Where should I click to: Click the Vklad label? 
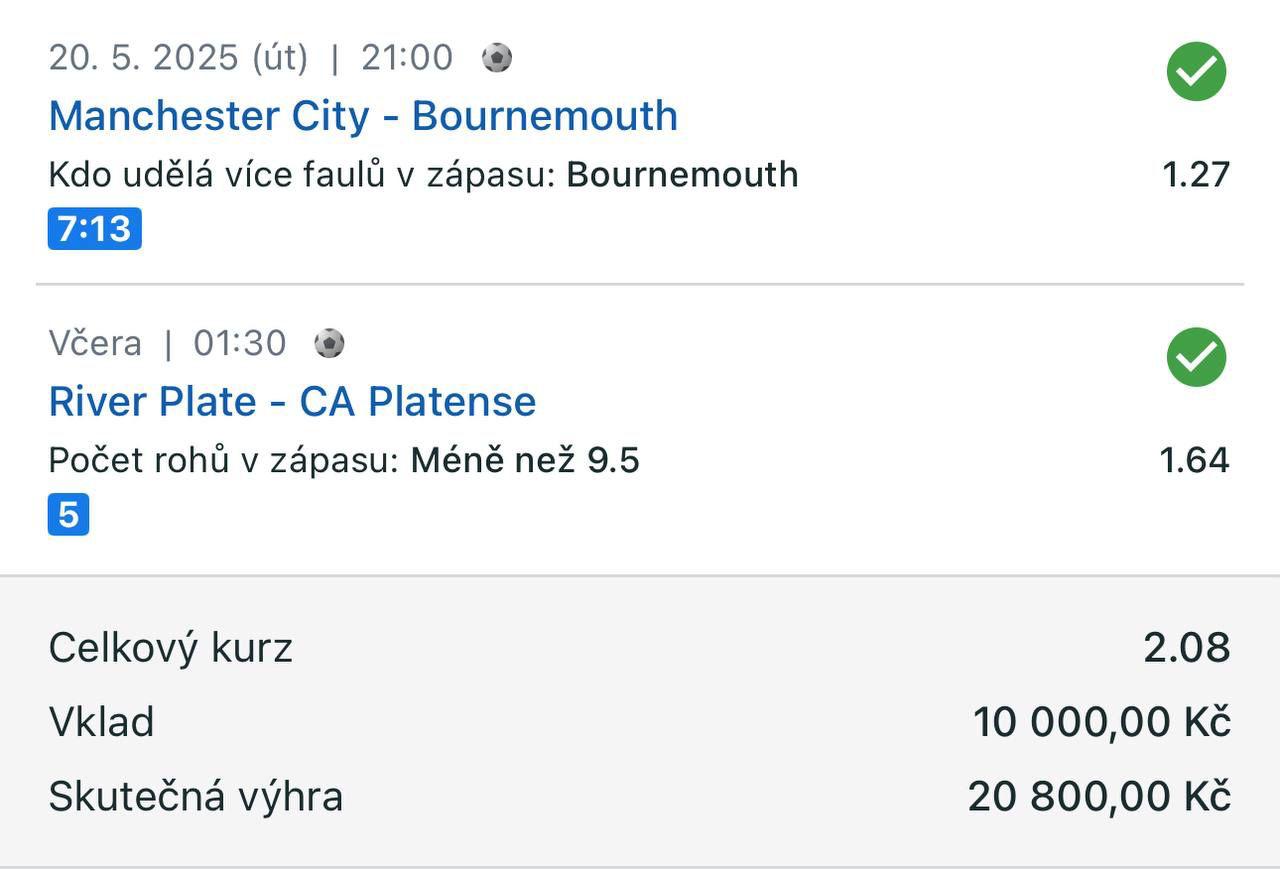(101, 722)
